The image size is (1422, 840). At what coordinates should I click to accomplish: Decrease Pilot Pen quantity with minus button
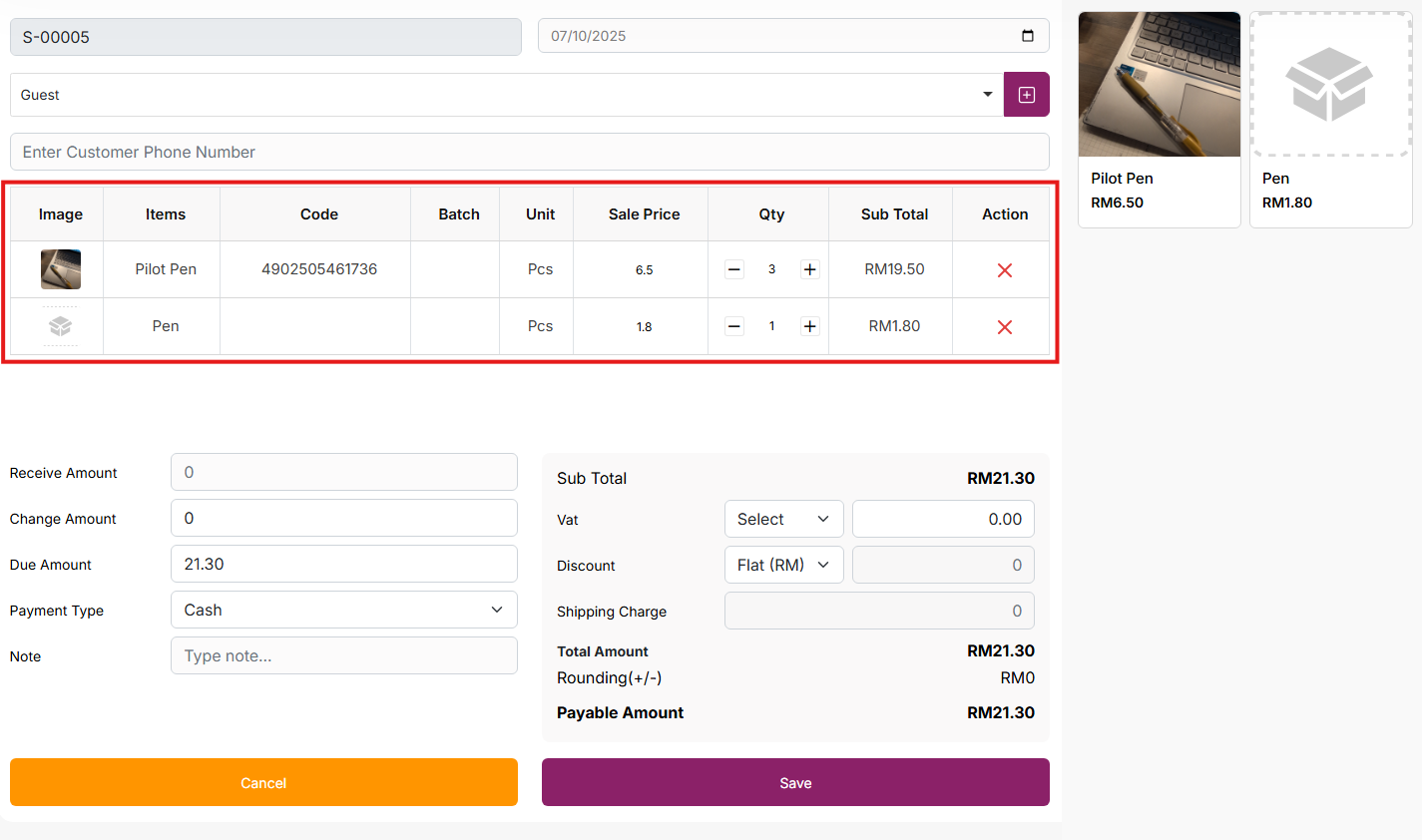[x=734, y=269]
